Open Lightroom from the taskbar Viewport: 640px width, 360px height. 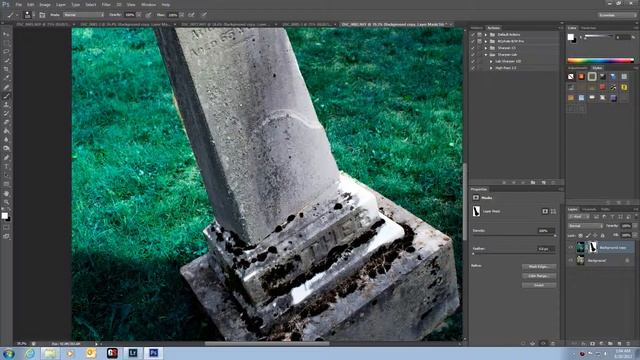pos(133,353)
